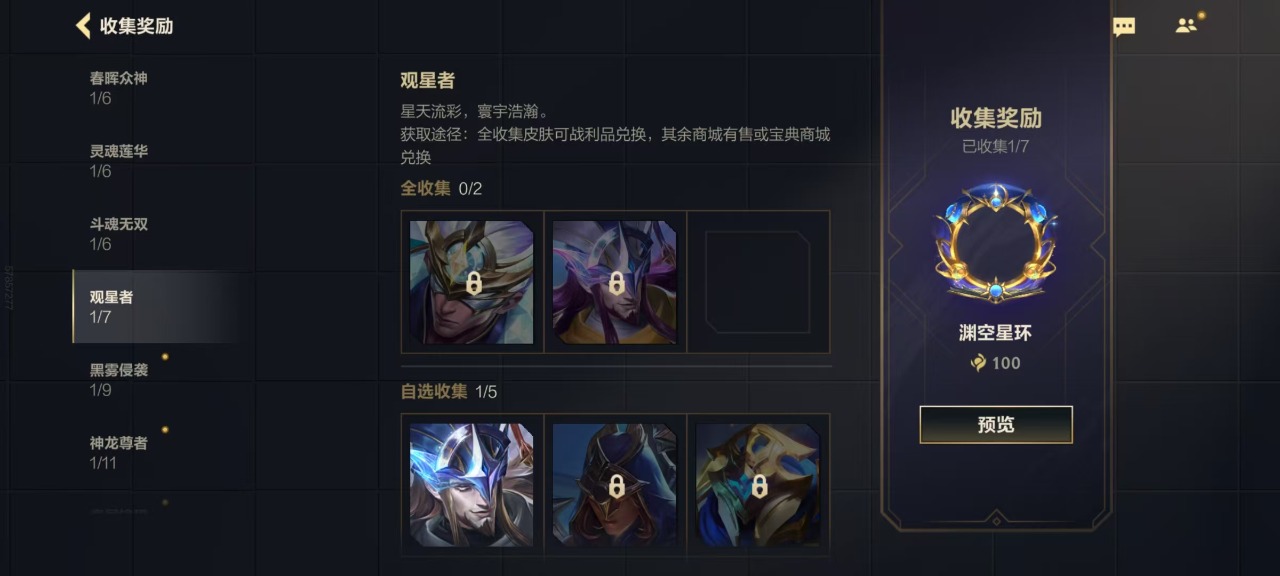Tap the lock on first 全收集 skin
This screenshot has width=1280, height=576.
point(473,283)
